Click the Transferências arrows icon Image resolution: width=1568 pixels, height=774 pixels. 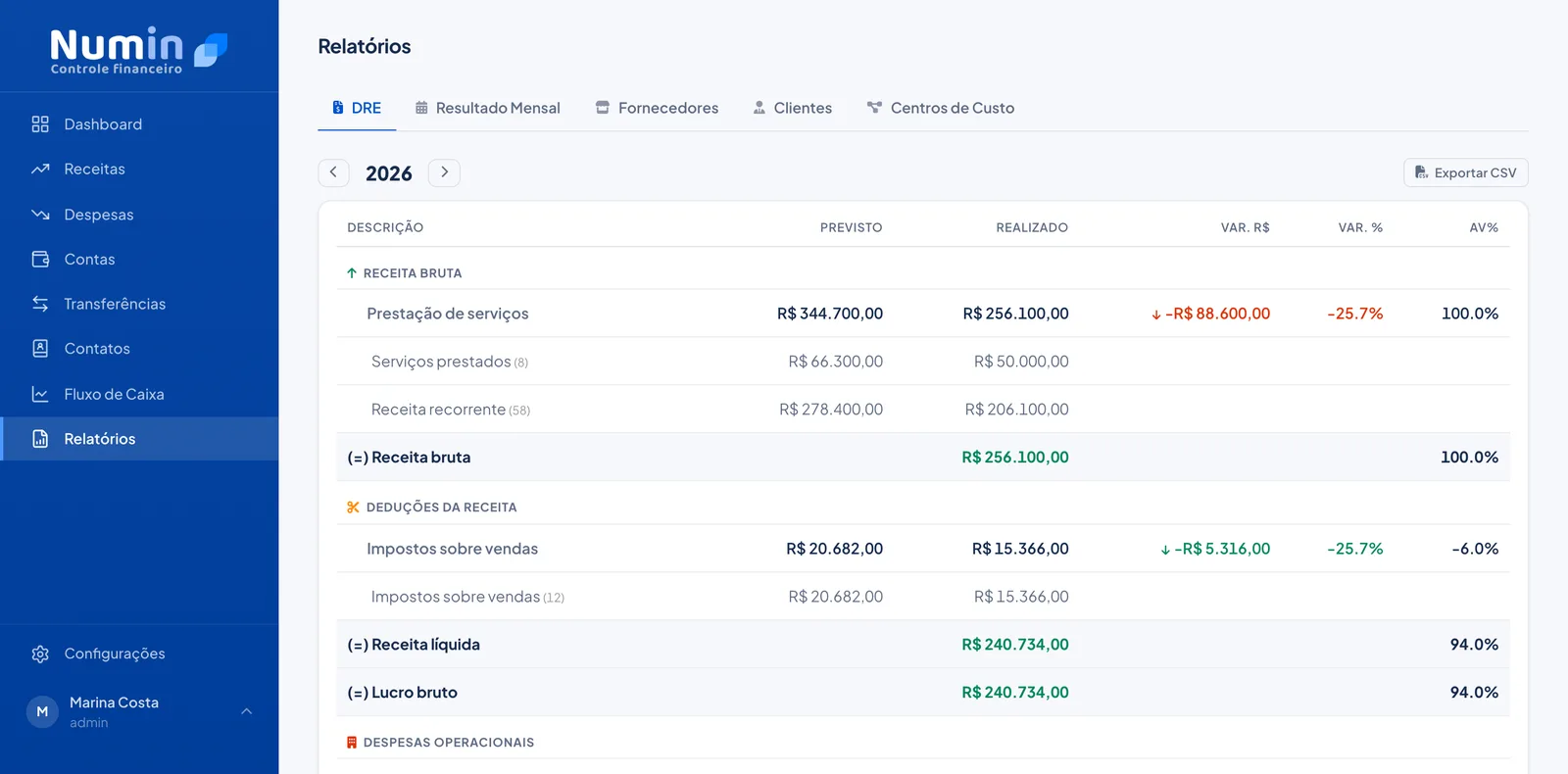click(x=40, y=304)
